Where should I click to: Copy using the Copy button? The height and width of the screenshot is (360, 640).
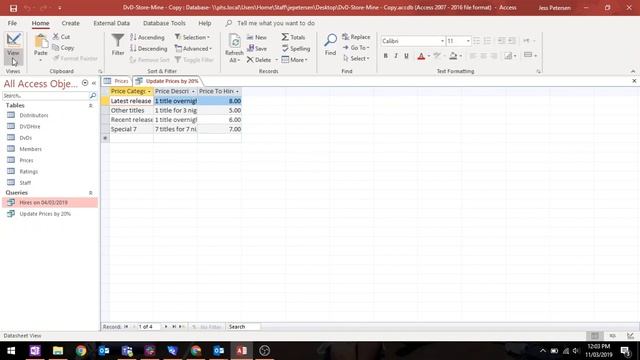(63, 48)
